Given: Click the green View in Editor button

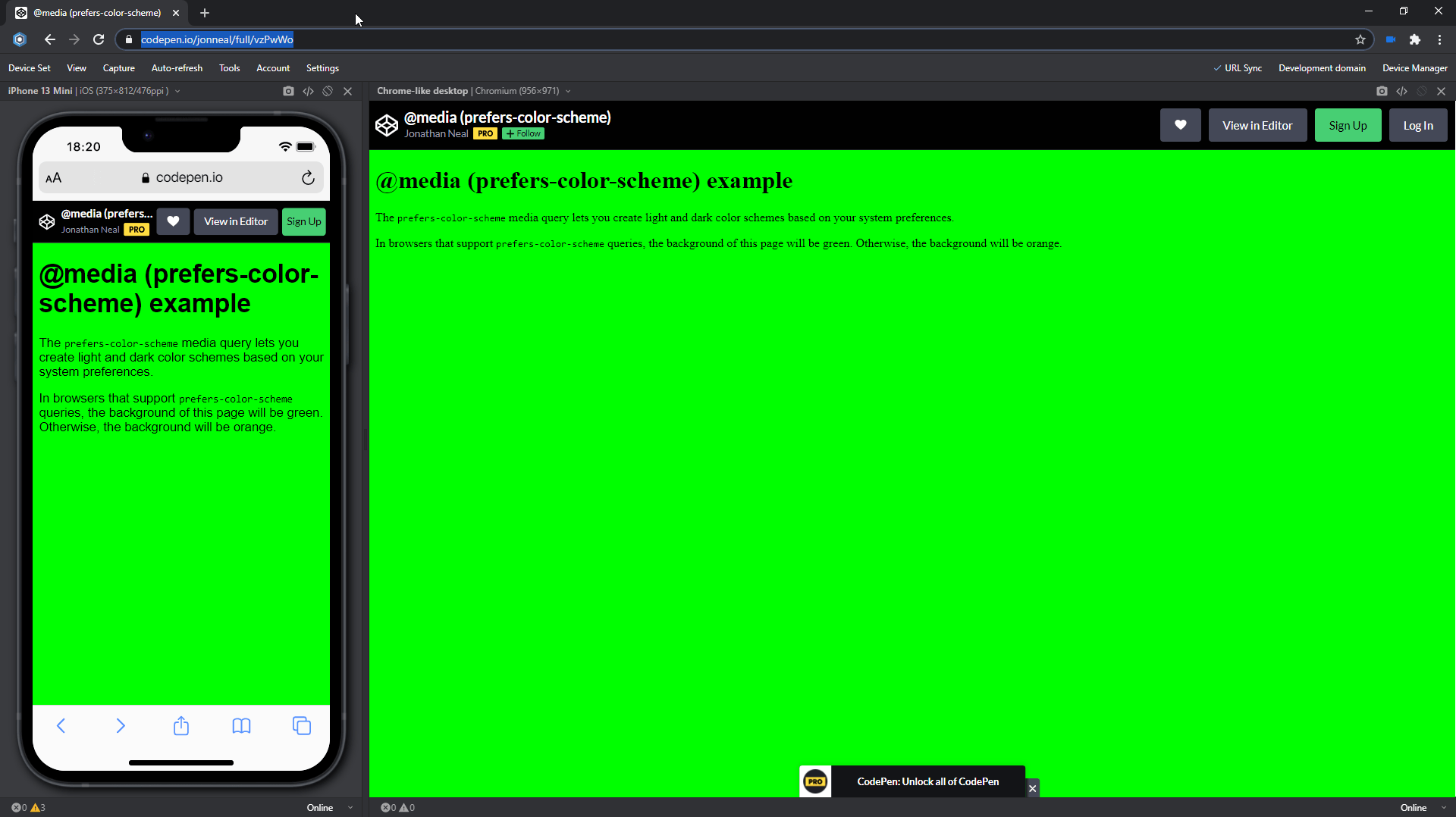Looking at the screenshot, I should 1257,124.
